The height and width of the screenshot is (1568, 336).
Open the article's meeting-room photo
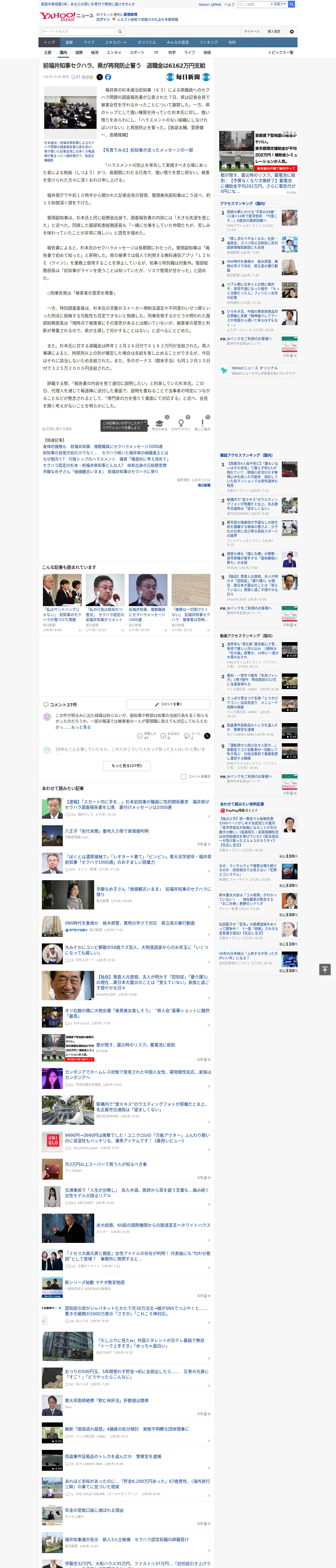70,112
